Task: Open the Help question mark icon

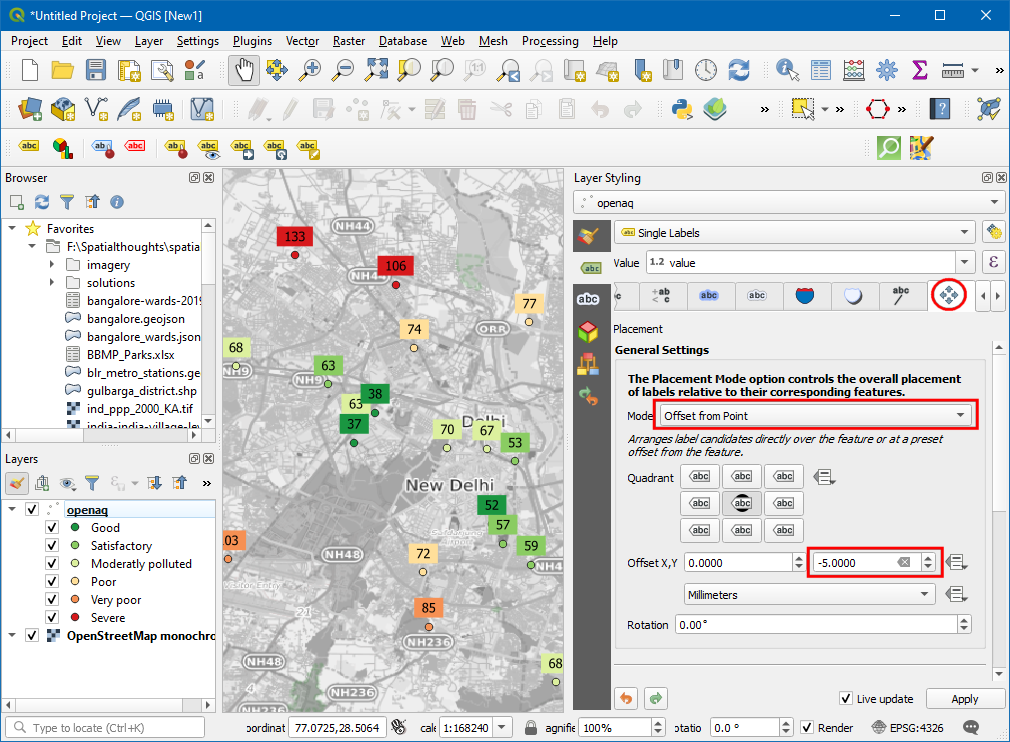Action: [x=940, y=109]
